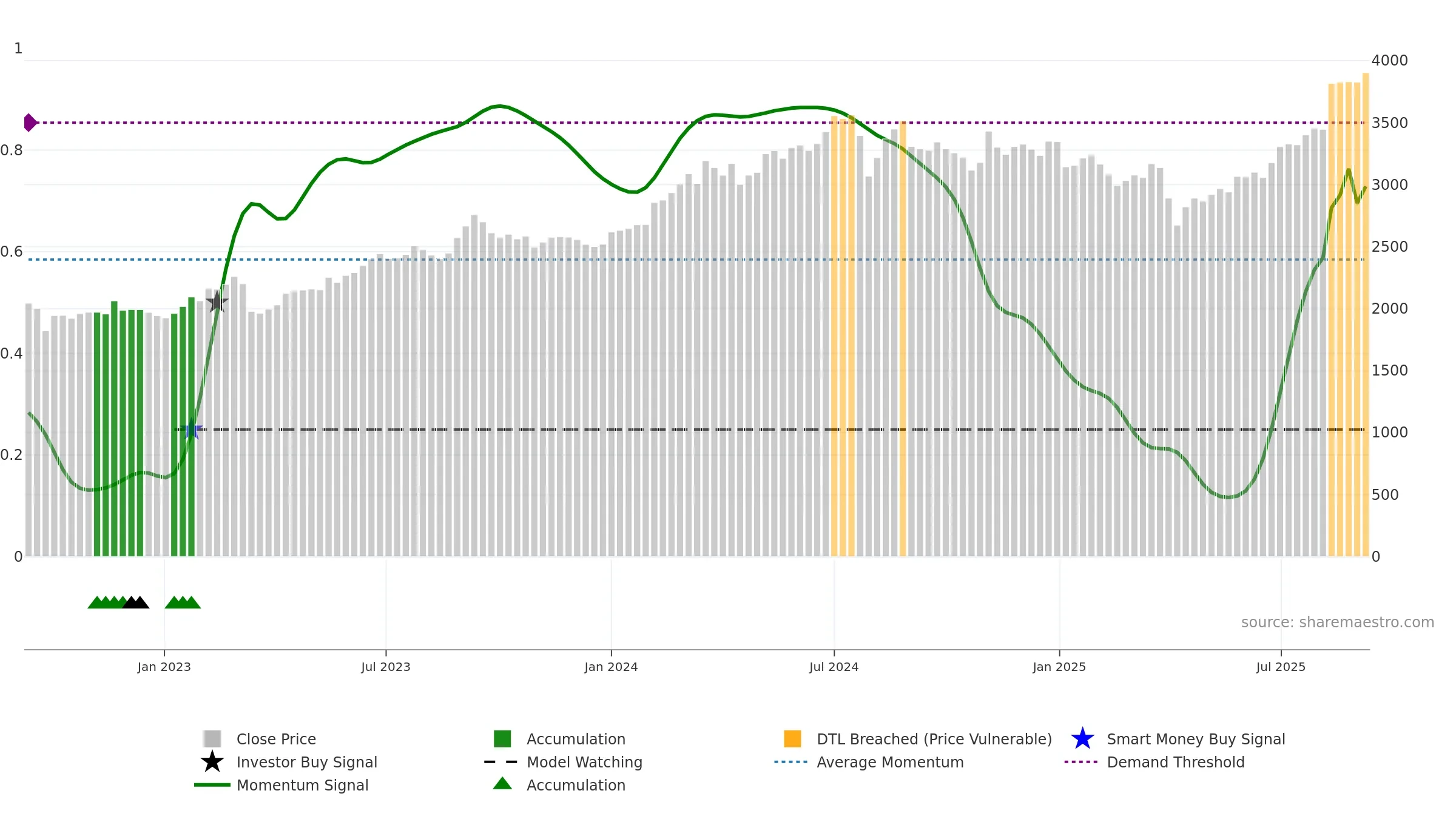Click the blue Smart Money Buy Signal star in legend
This screenshot has height=819, width=1456.
[x=1082, y=739]
